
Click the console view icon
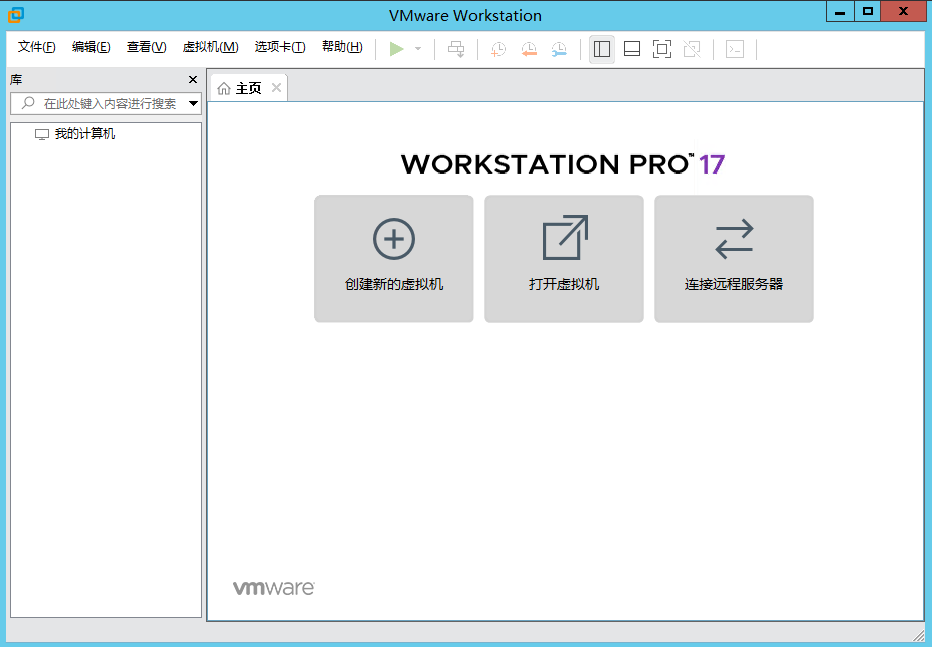coord(735,49)
